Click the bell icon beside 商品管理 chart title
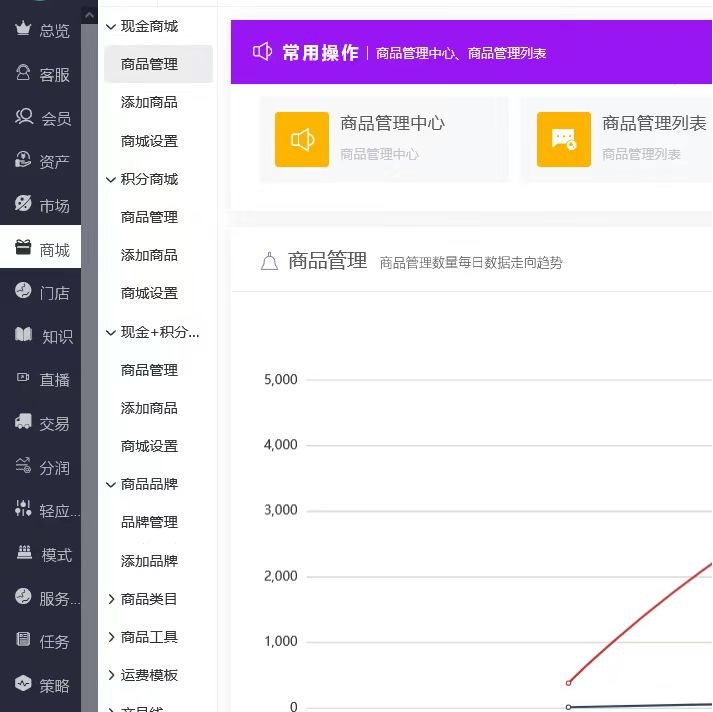 click(x=269, y=261)
